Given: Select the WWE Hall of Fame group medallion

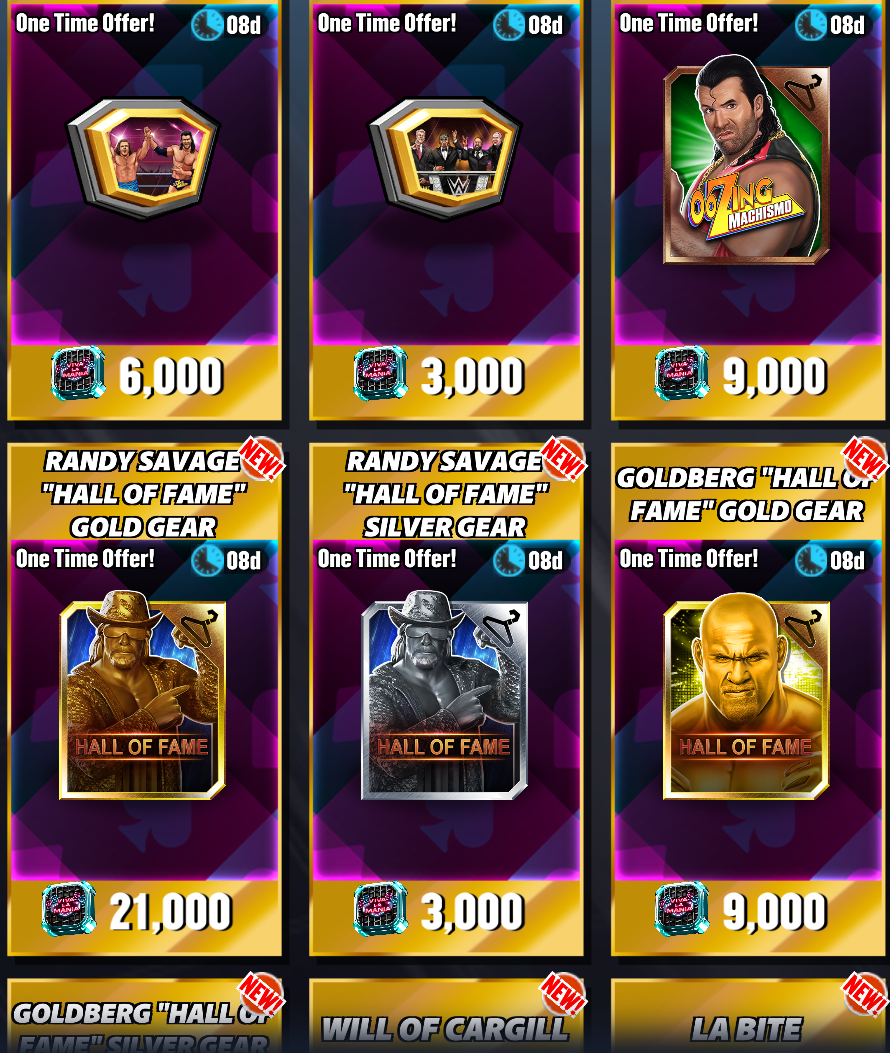Looking at the screenshot, I should 445,158.
